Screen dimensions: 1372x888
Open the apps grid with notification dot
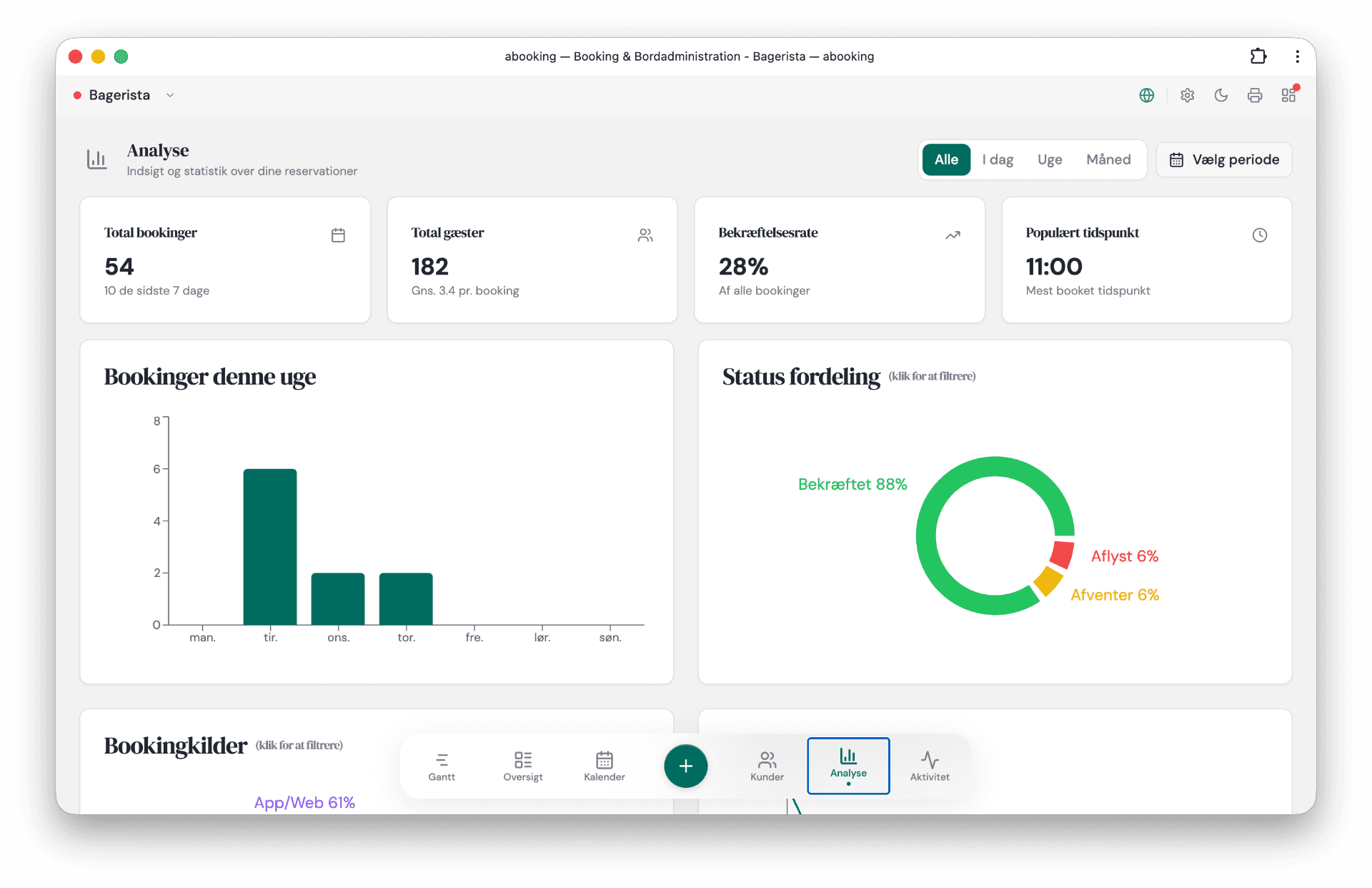[1289, 94]
